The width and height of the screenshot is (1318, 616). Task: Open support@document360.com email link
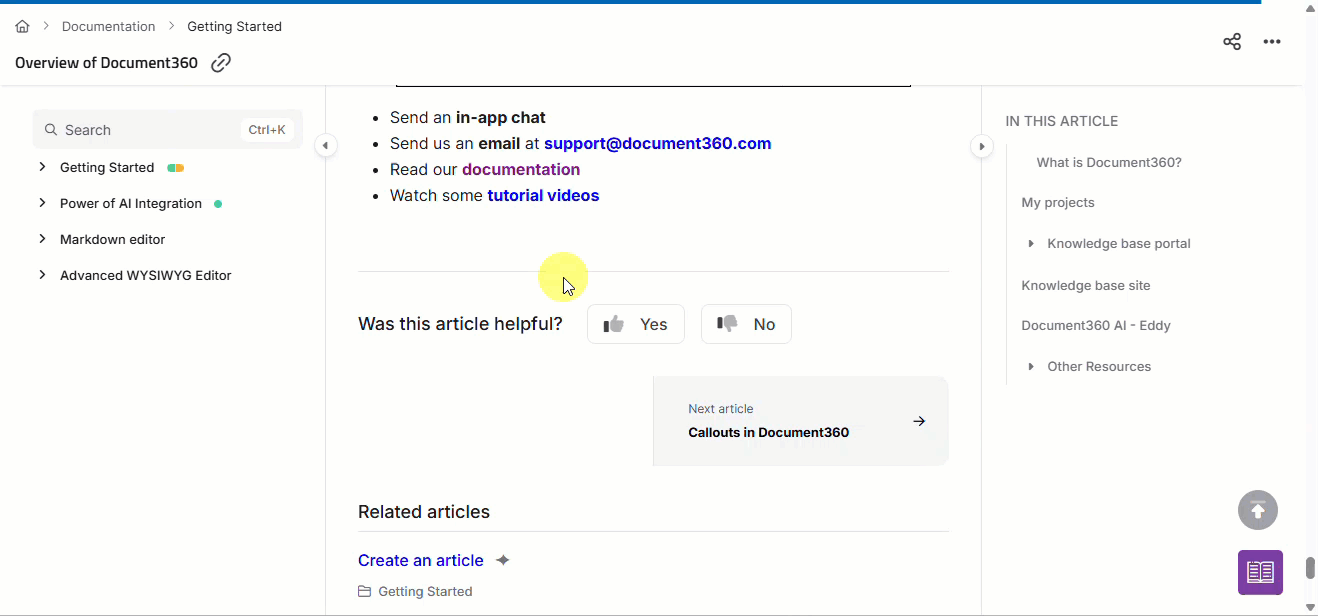click(657, 143)
